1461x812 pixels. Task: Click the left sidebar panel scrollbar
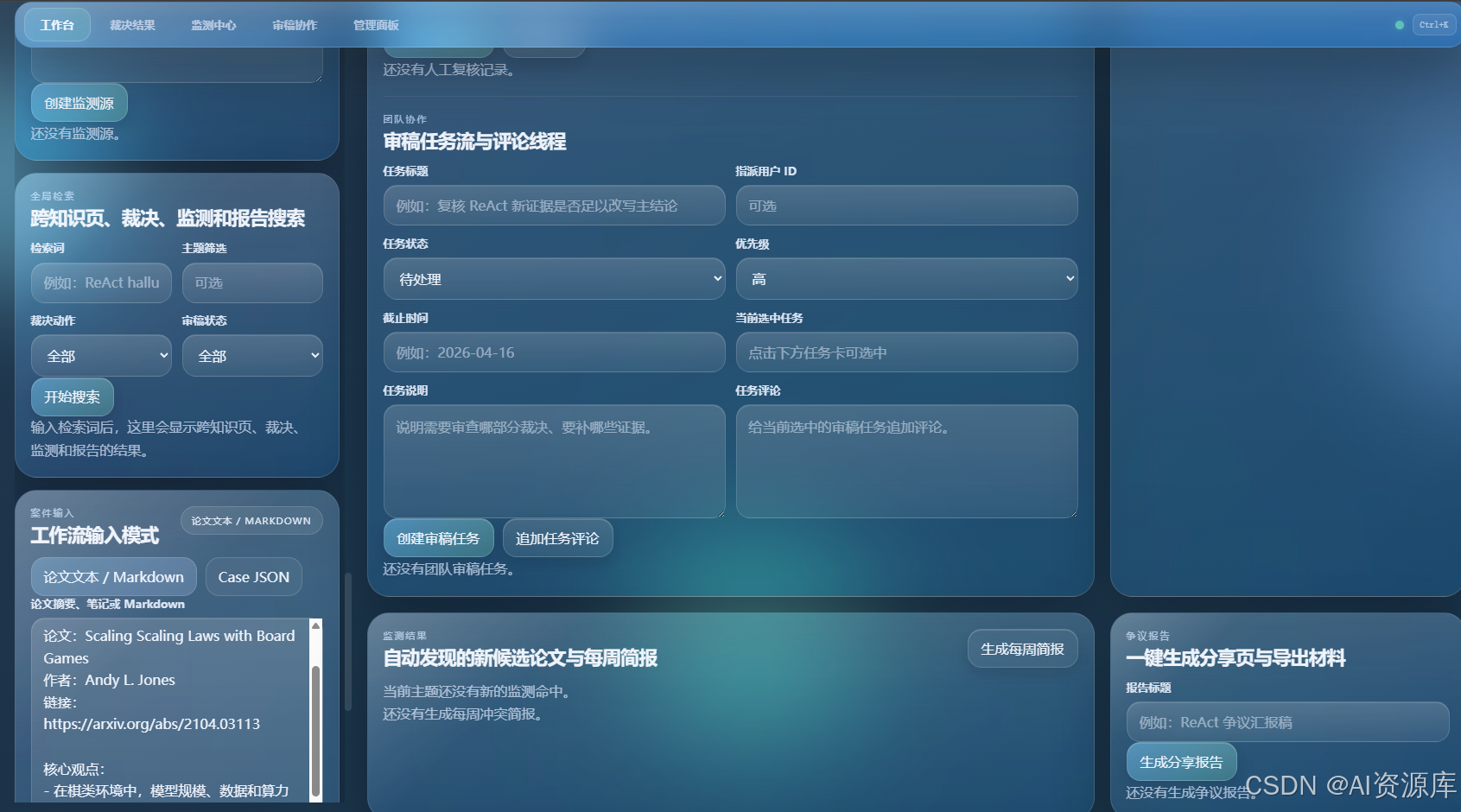[x=348, y=641]
